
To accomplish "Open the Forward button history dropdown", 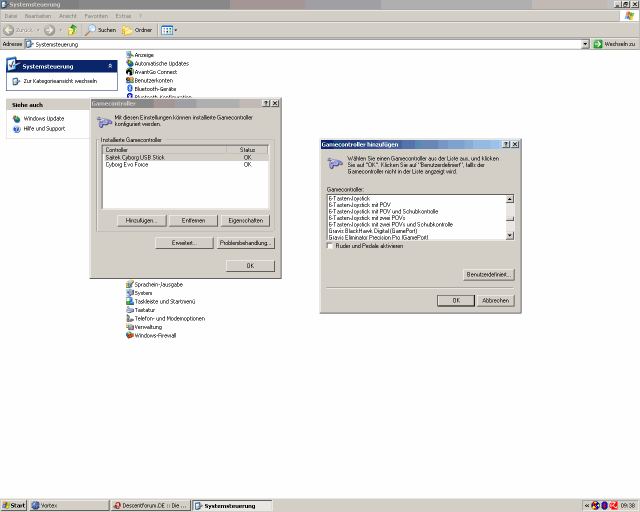I will tap(60, 30).
